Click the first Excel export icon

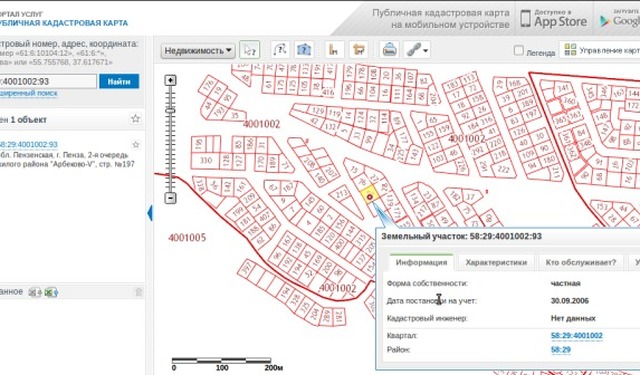(35, 292)
